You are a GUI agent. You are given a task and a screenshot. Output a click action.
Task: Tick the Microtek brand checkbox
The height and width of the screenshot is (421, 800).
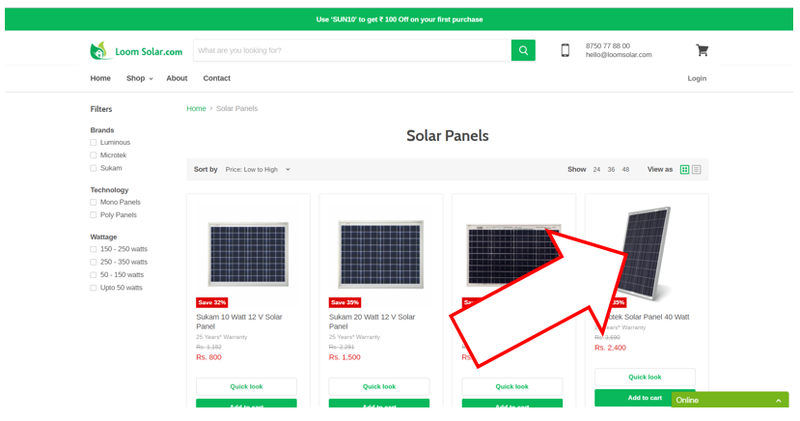pos(94,155)
